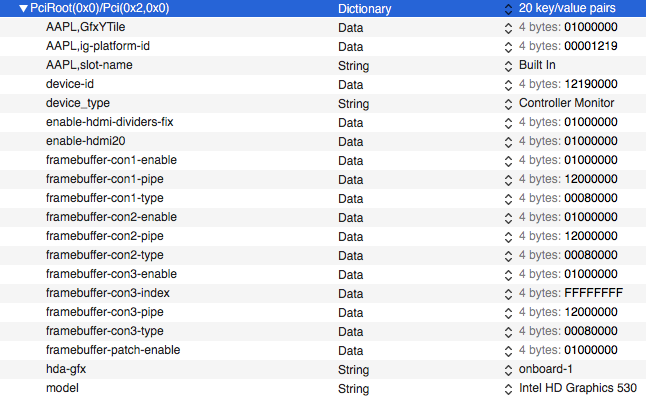The image size is (646, 397).
Task: Click the 'onboard-1' hda-gfx value
Action: point(545,369)
